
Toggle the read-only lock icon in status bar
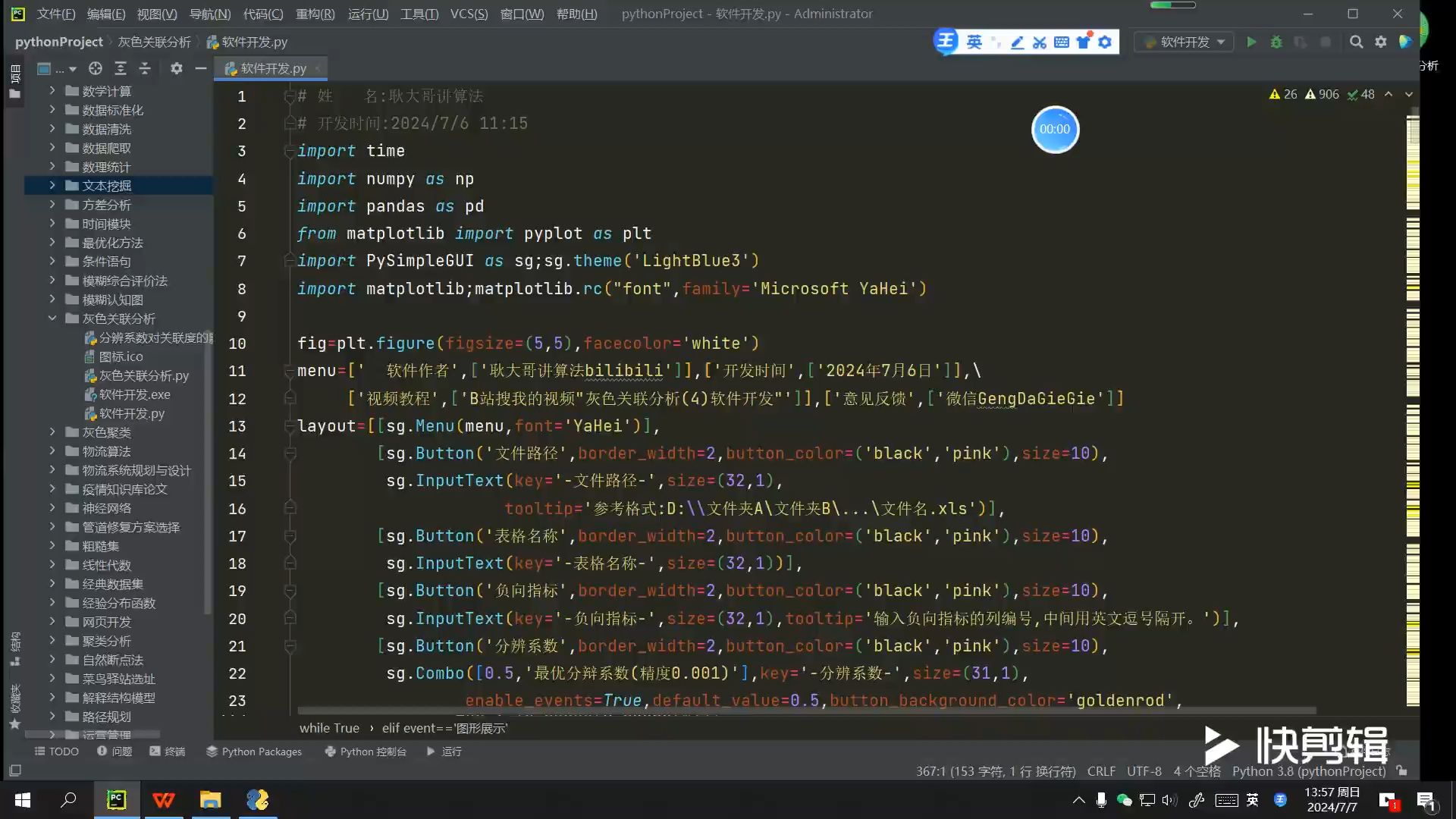coord(1402,771)
